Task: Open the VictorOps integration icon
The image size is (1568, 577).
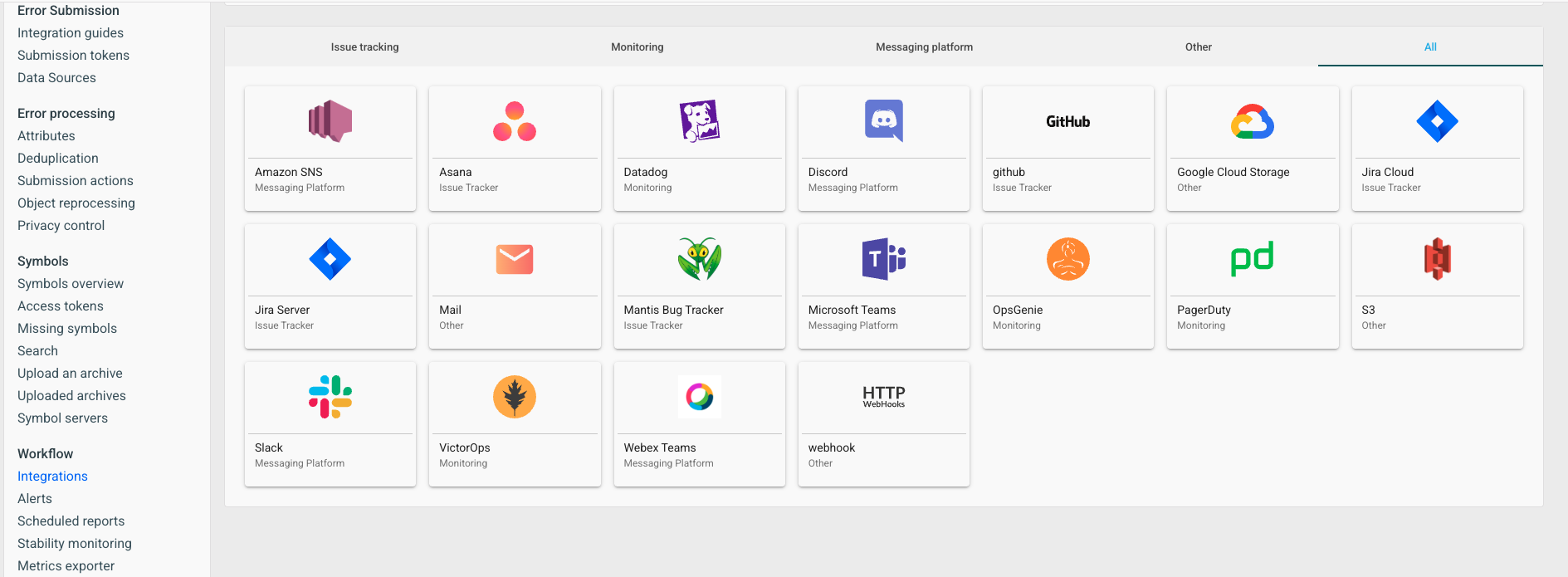Action: point(514,397)
